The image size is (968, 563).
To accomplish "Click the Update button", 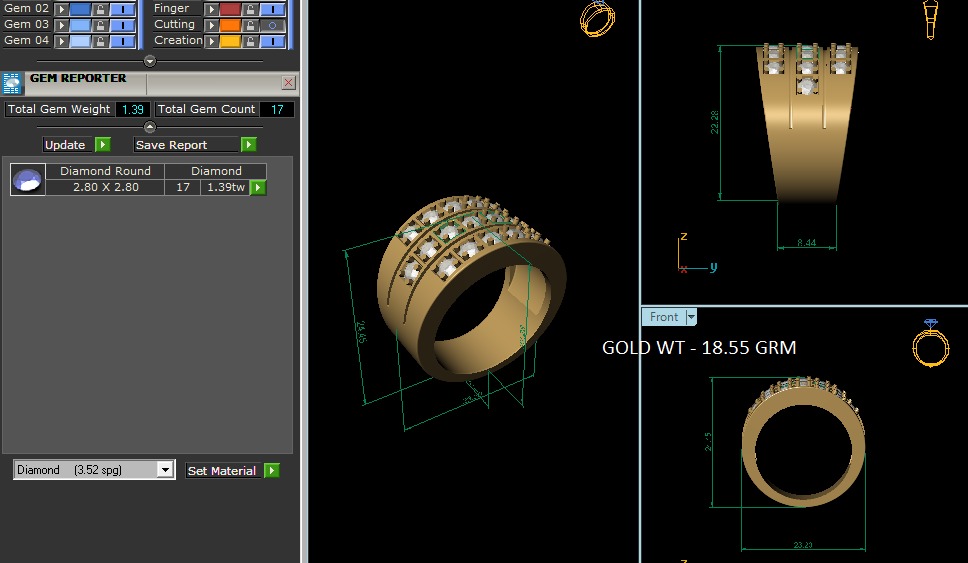I will click(67, 144).
